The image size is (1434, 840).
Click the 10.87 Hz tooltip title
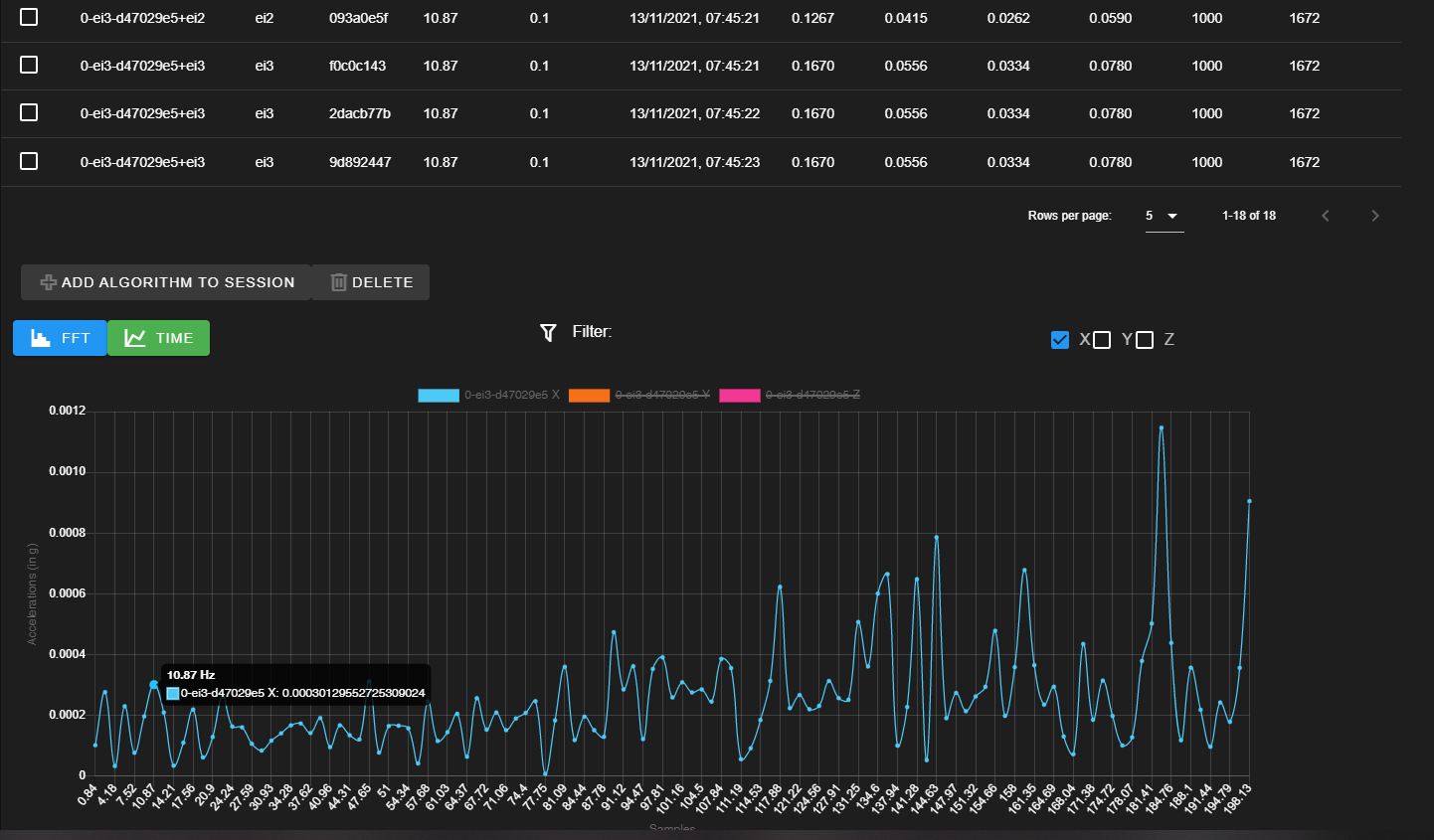pos(191,675)
